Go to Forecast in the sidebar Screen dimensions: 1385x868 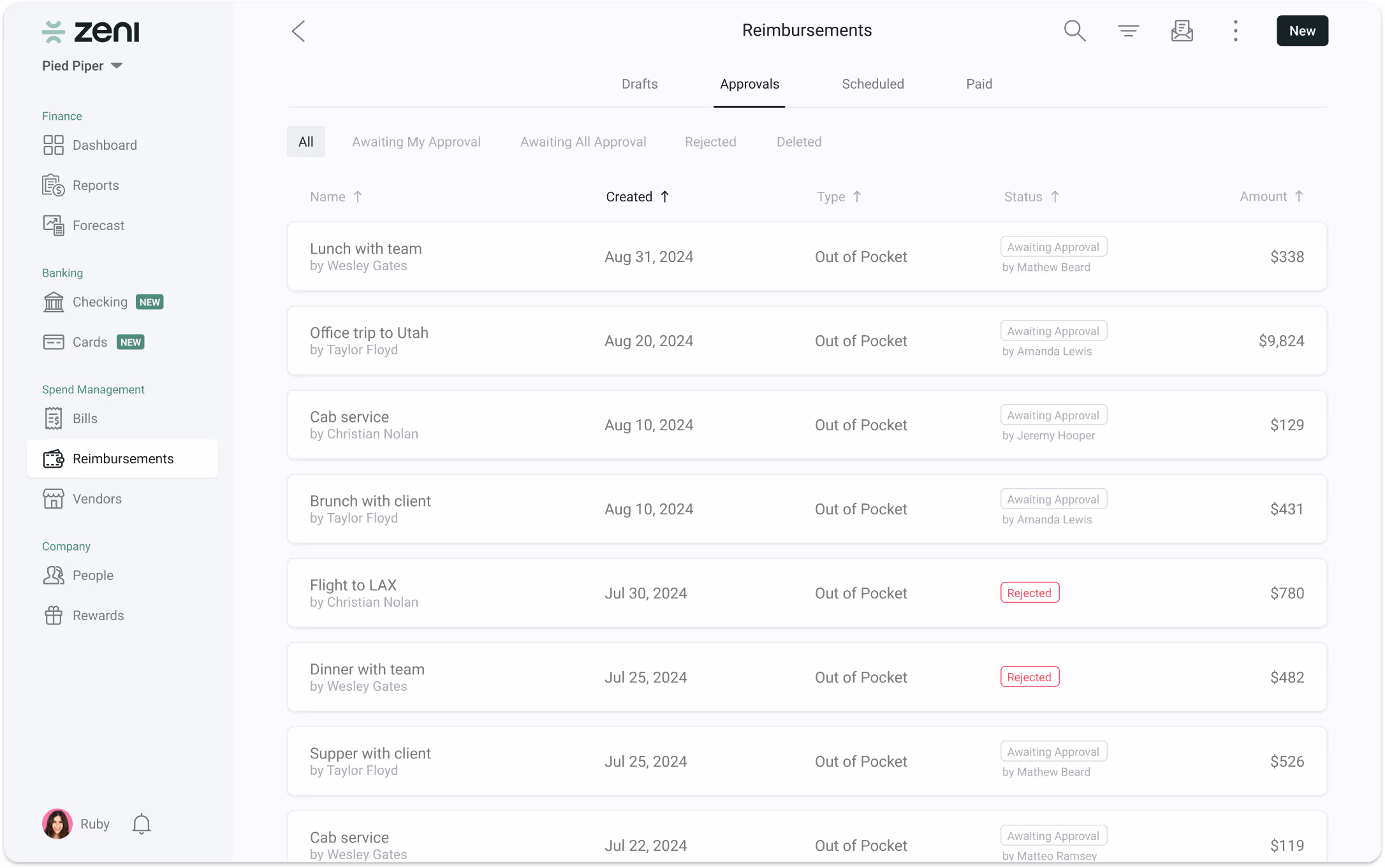click(x=84, y=226)
